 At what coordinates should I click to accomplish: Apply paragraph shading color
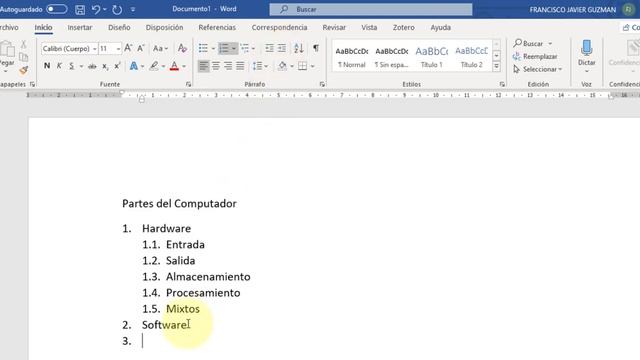[282, 66]
